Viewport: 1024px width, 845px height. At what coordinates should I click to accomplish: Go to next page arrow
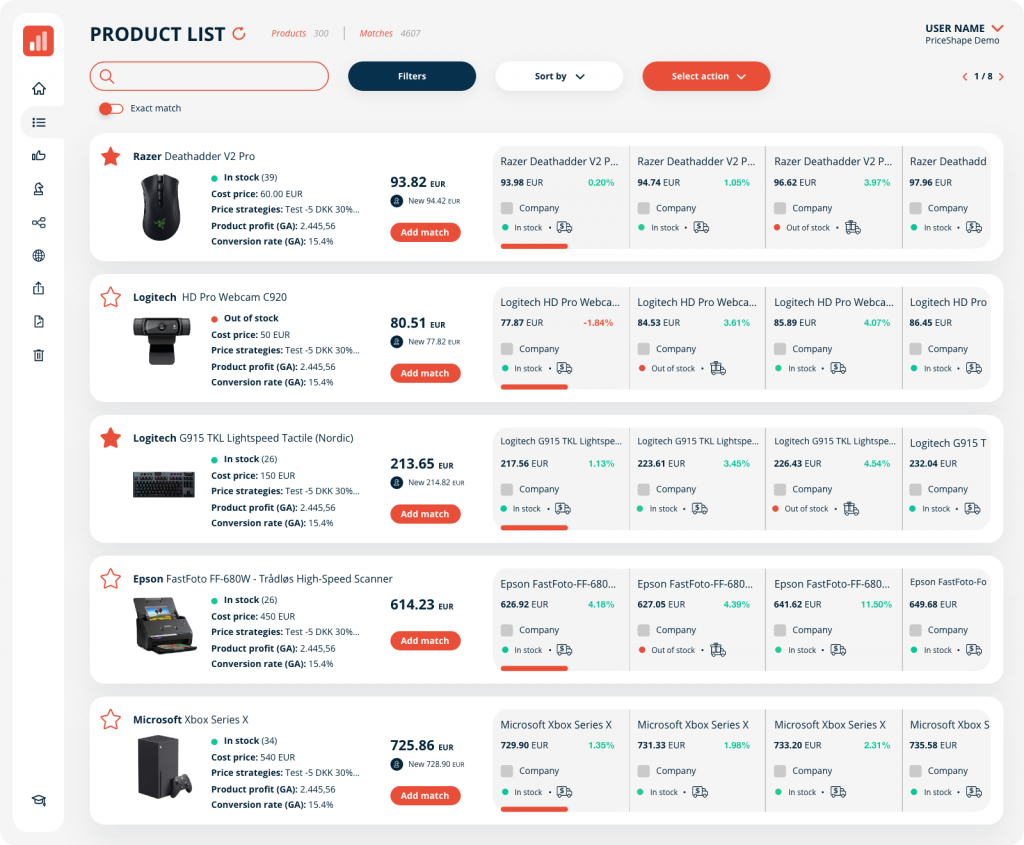coord(1001,76)
